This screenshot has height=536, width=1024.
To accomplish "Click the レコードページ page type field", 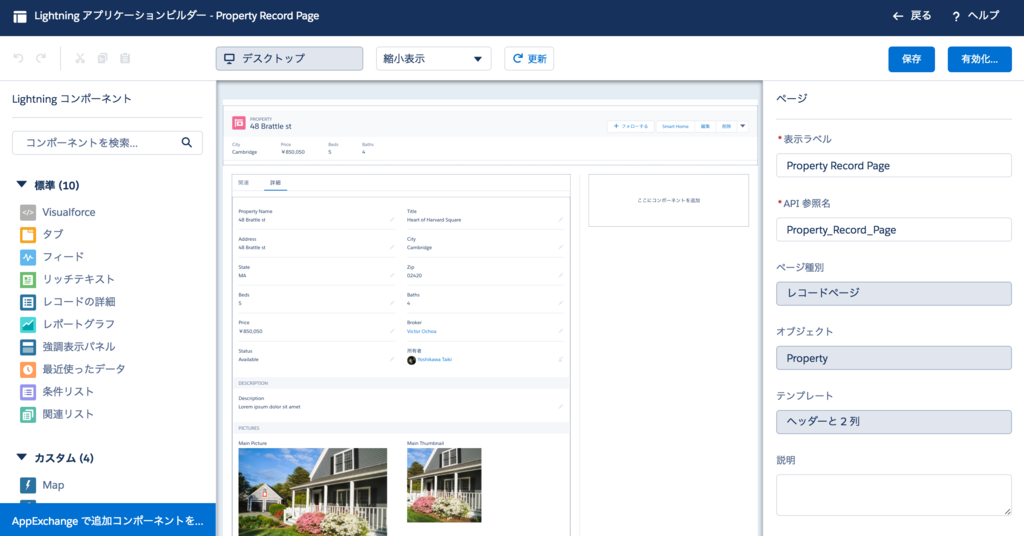I will (x=893, y=293).
